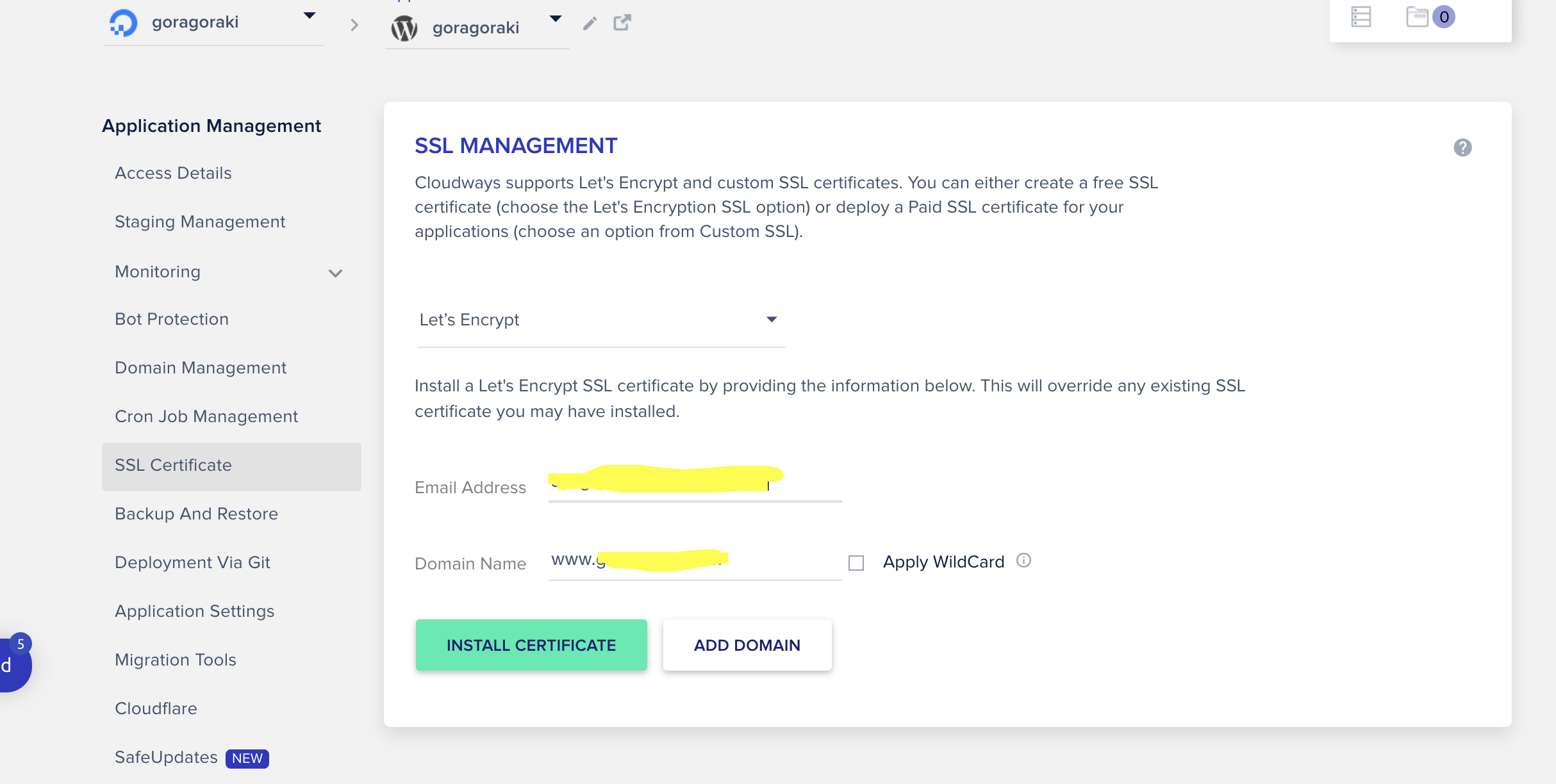The width and height of the screenshot is (1556, 784).
Task: Click the DigitalOcean server logo icon
Action: point(123,23)
